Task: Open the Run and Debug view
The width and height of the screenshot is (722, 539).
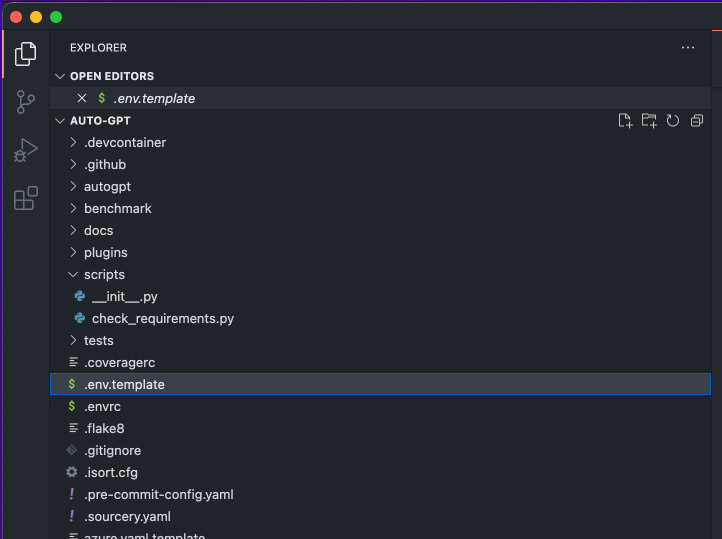Action: 25,150
